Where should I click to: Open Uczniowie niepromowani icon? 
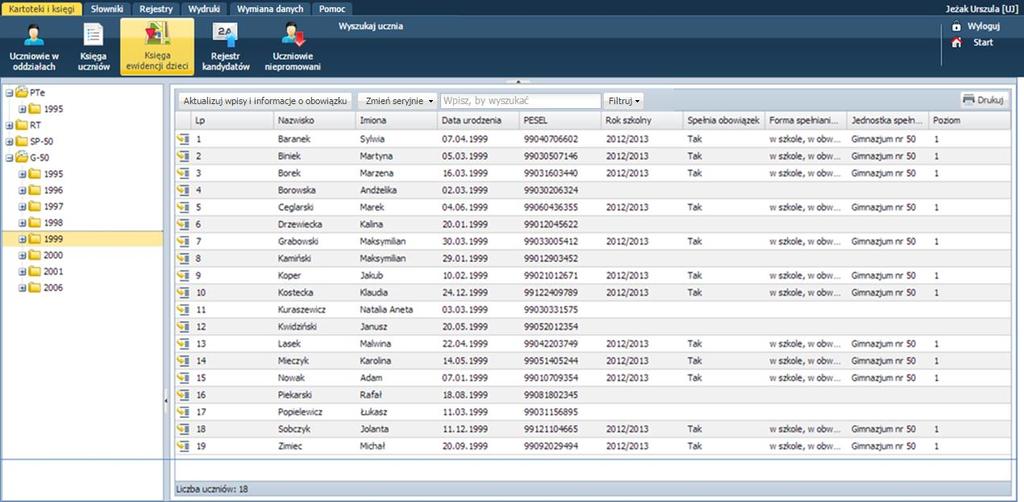point(293,47)
